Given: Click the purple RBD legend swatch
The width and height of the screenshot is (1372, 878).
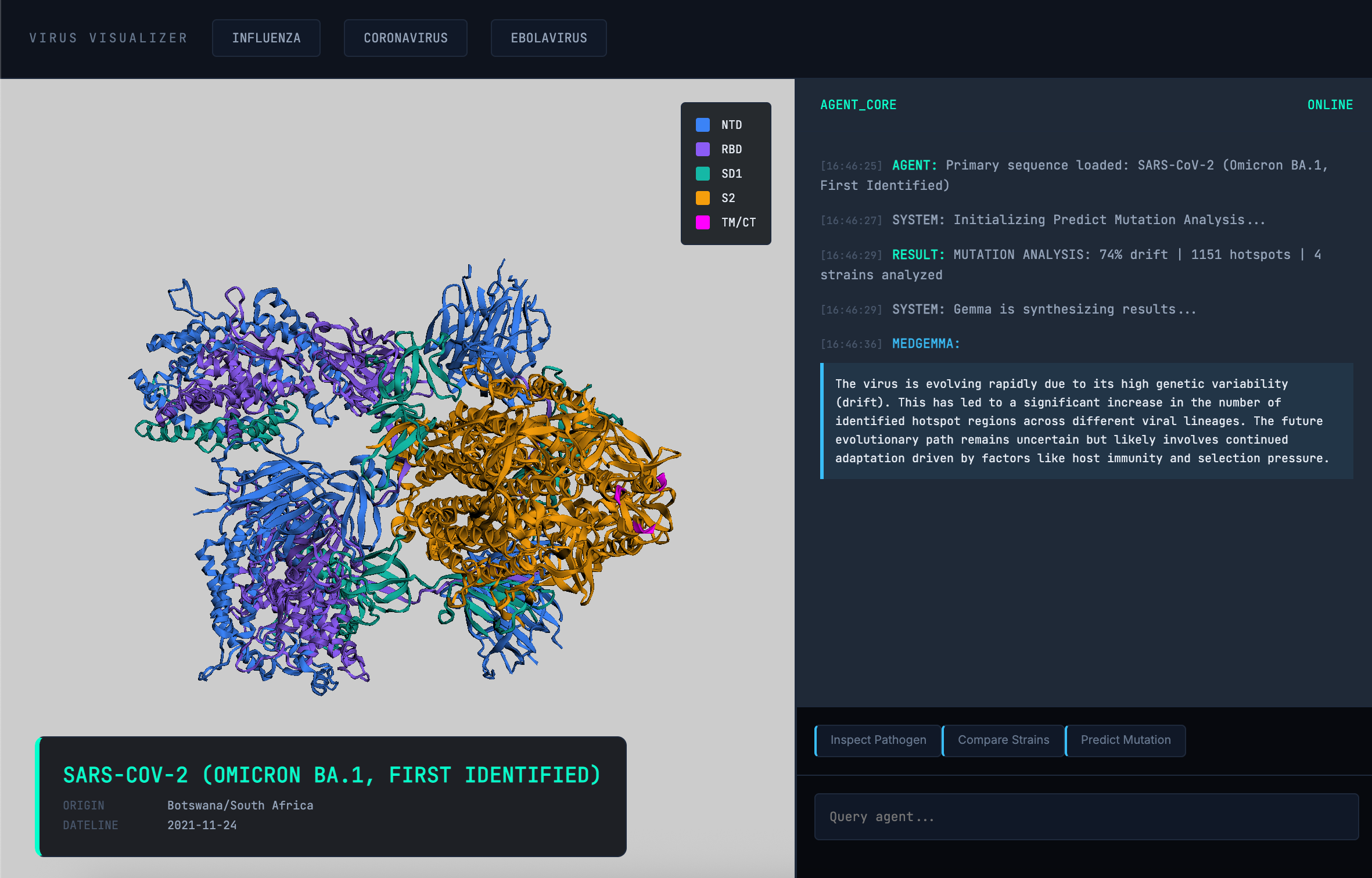Looking at the screenshot, I should 703,149.
